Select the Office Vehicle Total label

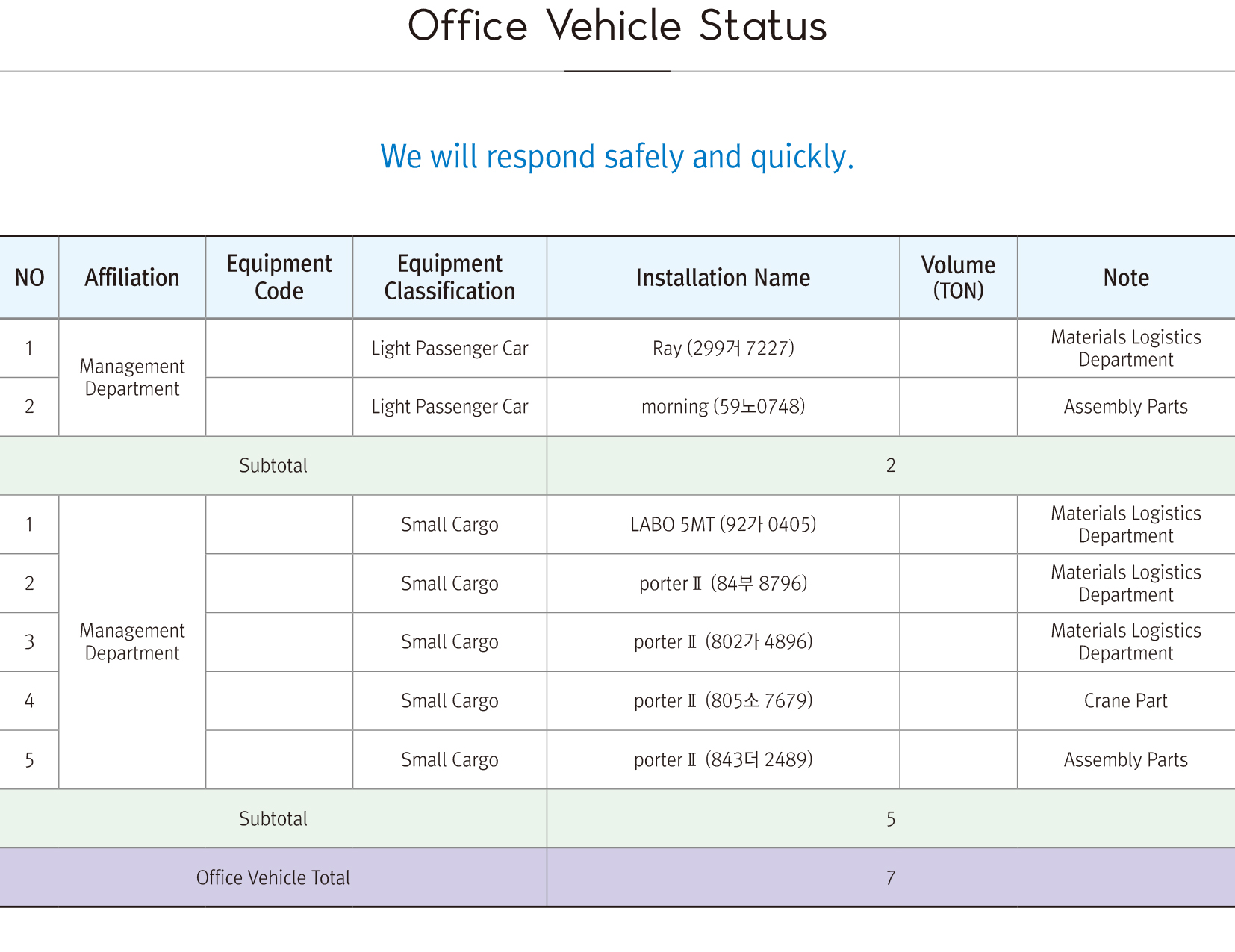click(x=273, y=878)
